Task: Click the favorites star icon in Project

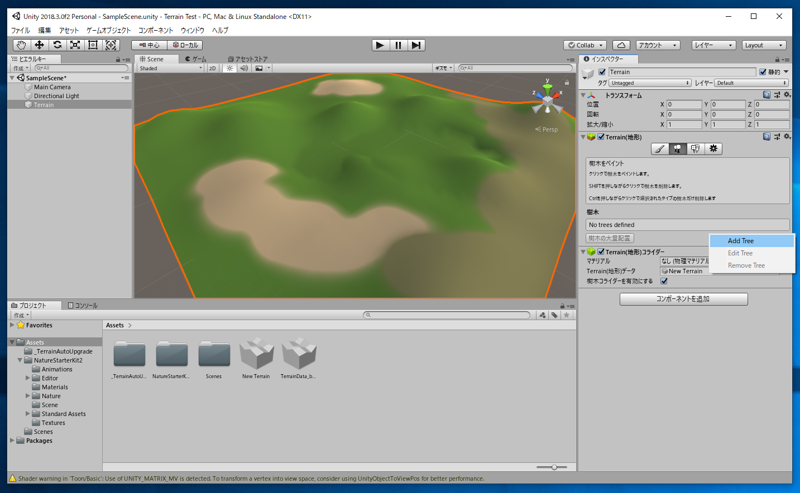Action: 566,315
